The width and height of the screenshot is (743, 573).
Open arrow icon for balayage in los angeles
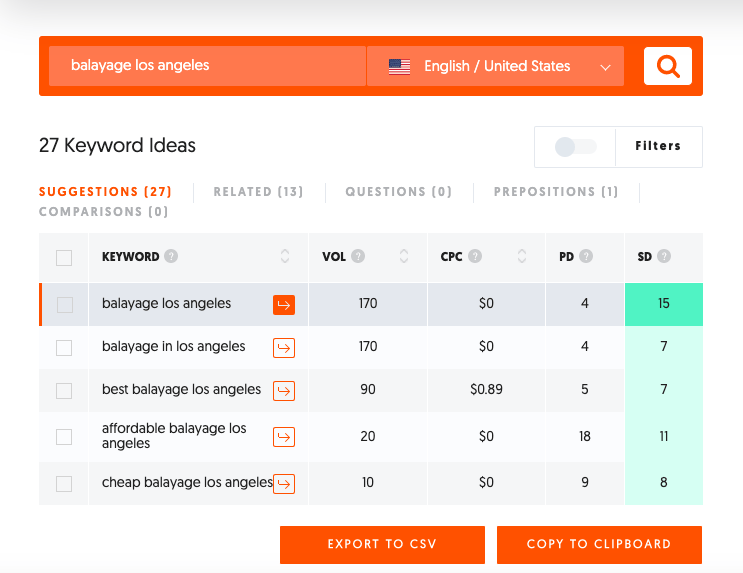pyautogui.click(x=284, y=348)
